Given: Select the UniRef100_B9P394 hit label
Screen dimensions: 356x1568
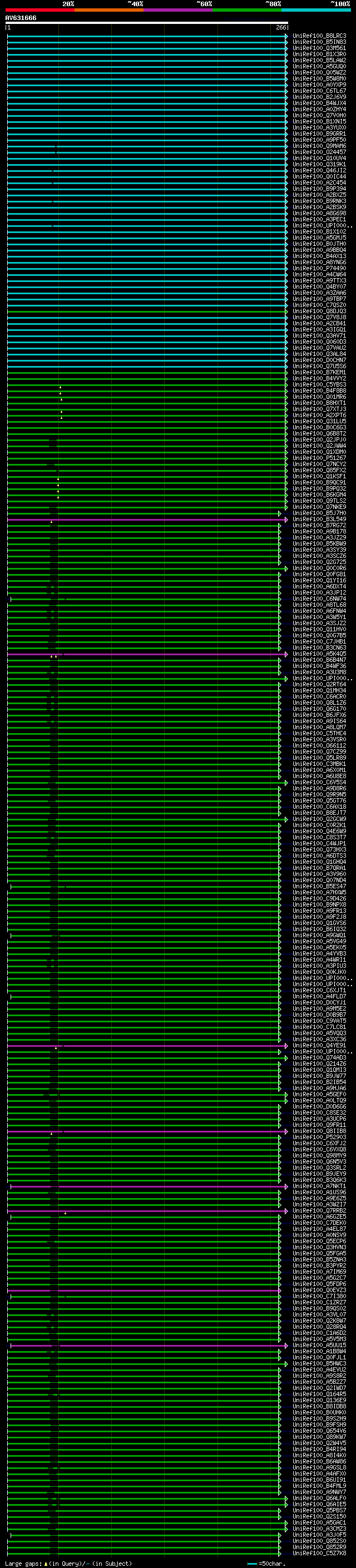Looking at the screenshot, I should click(x=319, y=189).
